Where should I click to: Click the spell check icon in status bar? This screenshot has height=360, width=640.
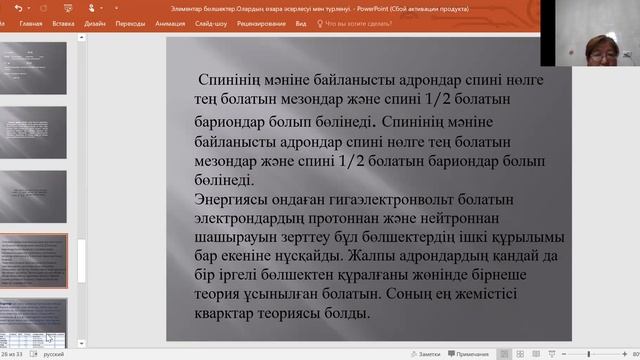tap(33, 354)
